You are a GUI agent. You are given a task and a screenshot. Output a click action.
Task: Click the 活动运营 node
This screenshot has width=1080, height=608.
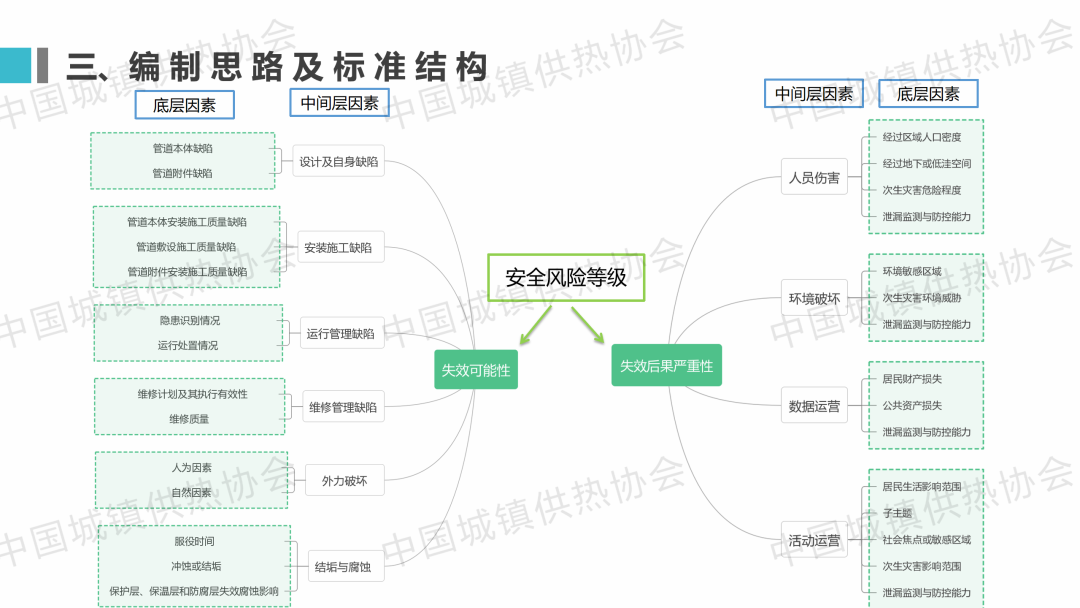814,540
